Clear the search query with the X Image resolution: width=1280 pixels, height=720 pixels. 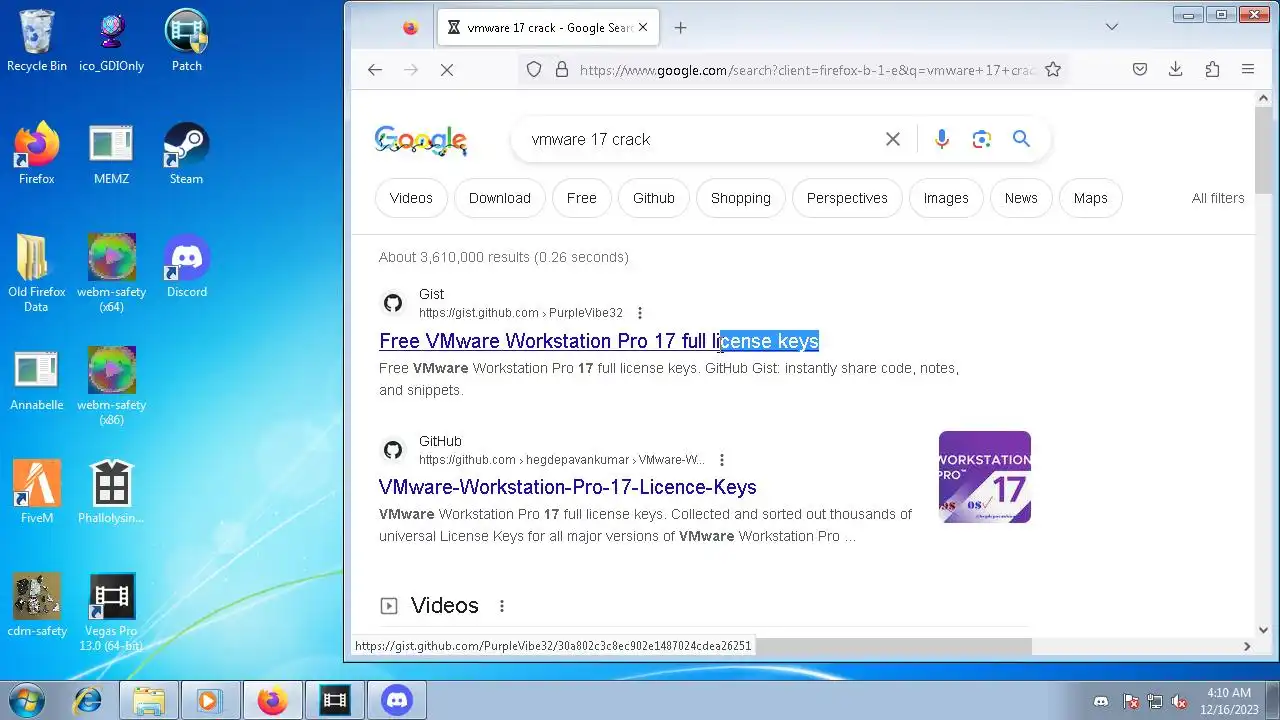(x=893, y=139)
